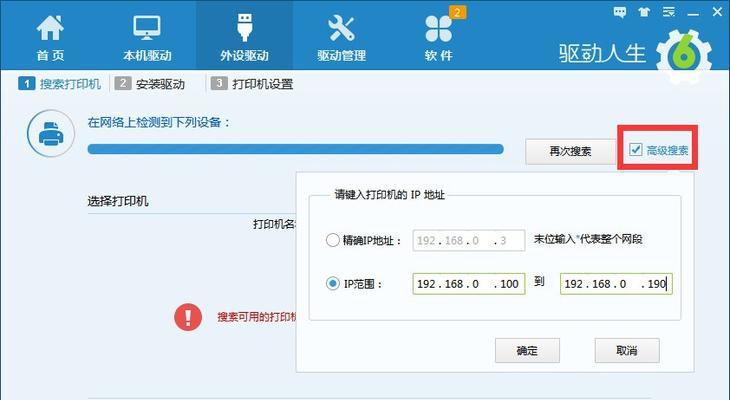Open 驱动管理 tab
Viewport: 730px width, 400px height.
pyautogui.click(x=341, y=38)
